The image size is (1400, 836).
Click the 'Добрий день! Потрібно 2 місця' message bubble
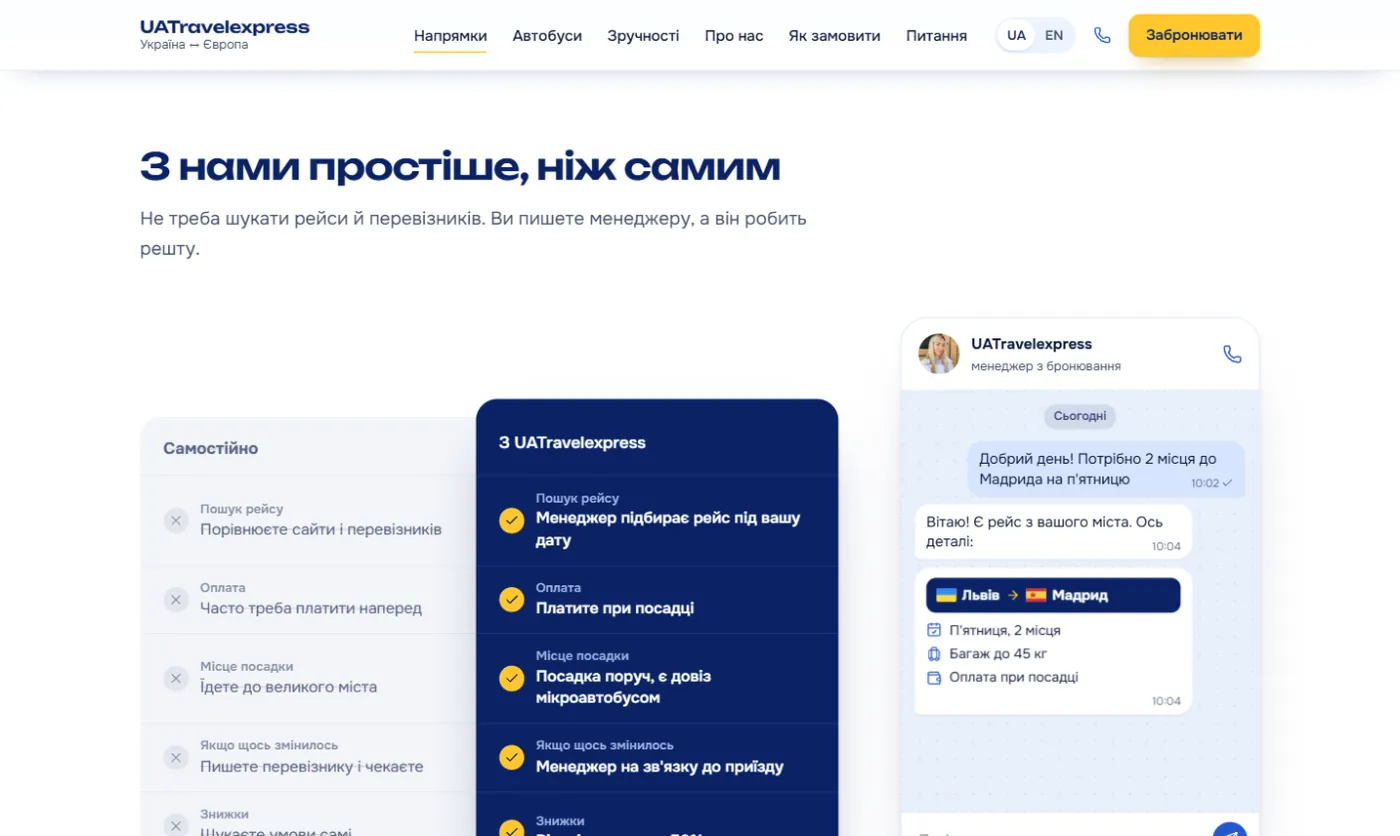[1106, 469]
